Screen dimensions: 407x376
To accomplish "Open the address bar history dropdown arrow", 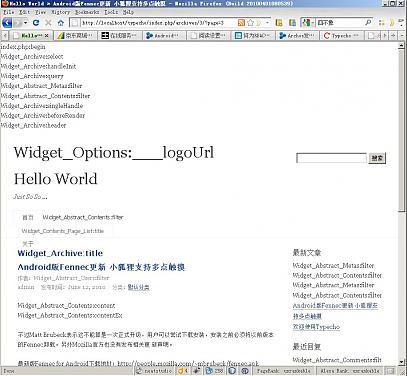I will 267,23.
